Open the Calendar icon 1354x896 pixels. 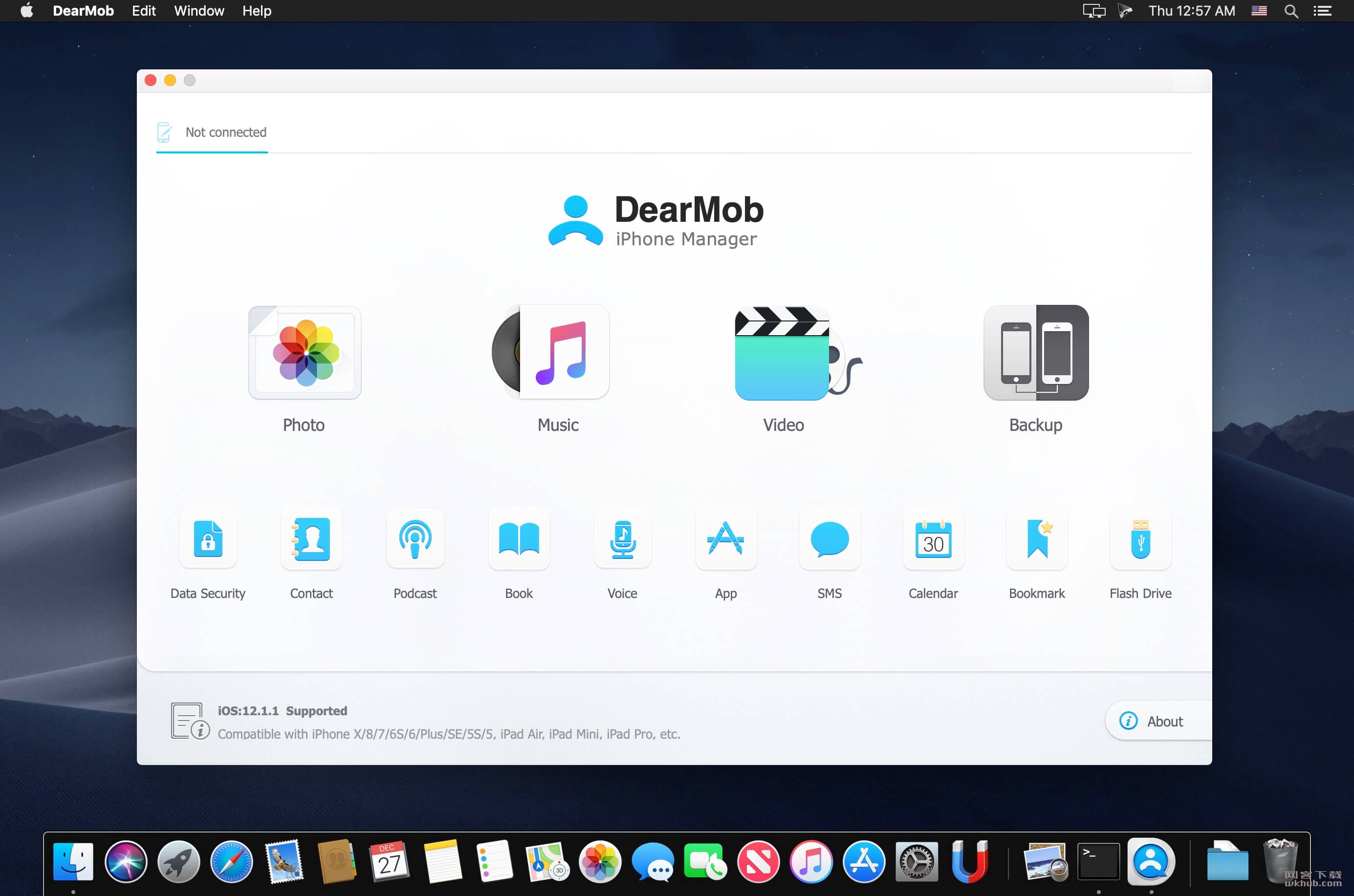933,538
